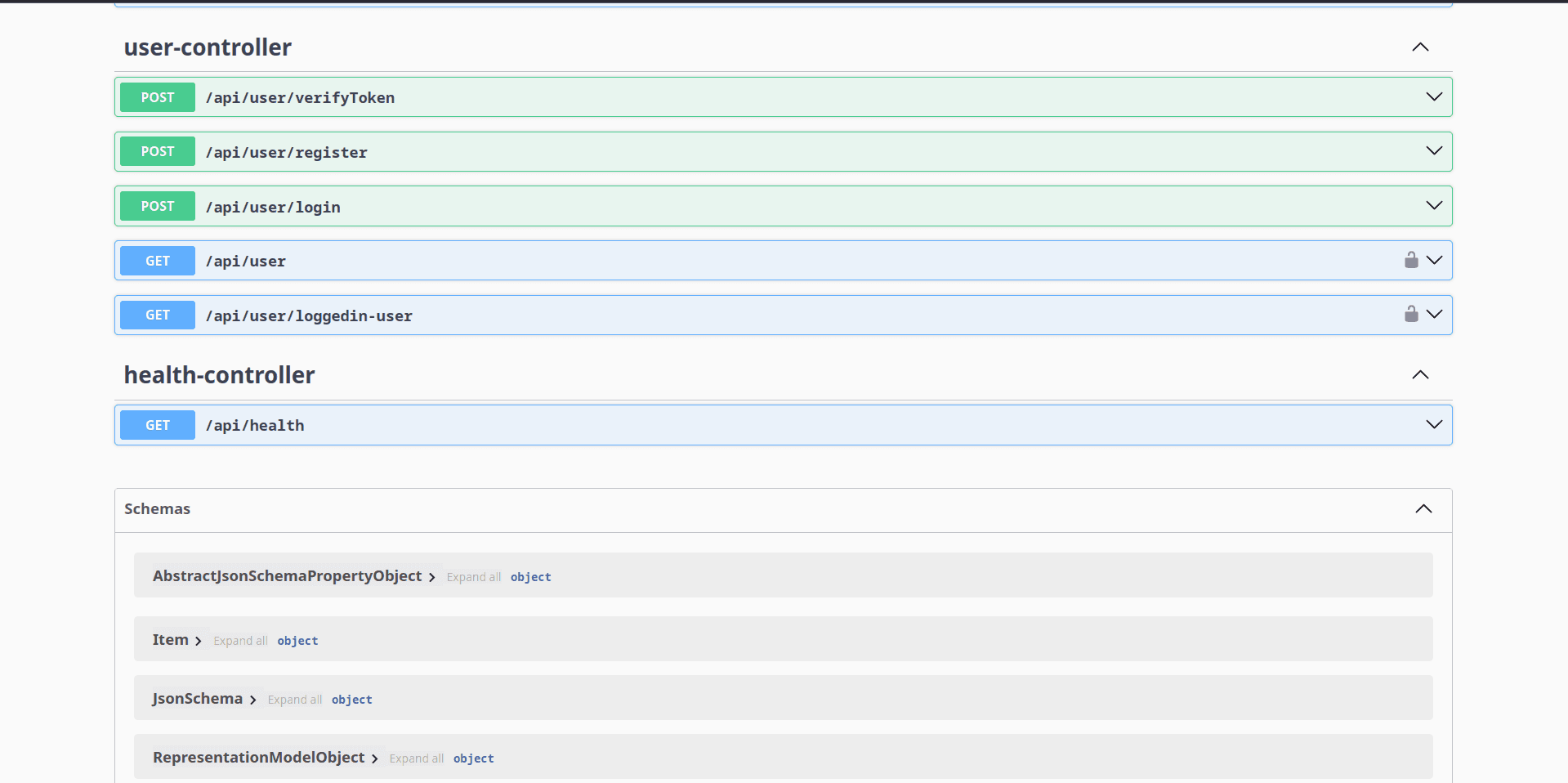Open the RepresentationModelObject schema
This screenshot has height=783, width=1568.
(x=258, y=758)
